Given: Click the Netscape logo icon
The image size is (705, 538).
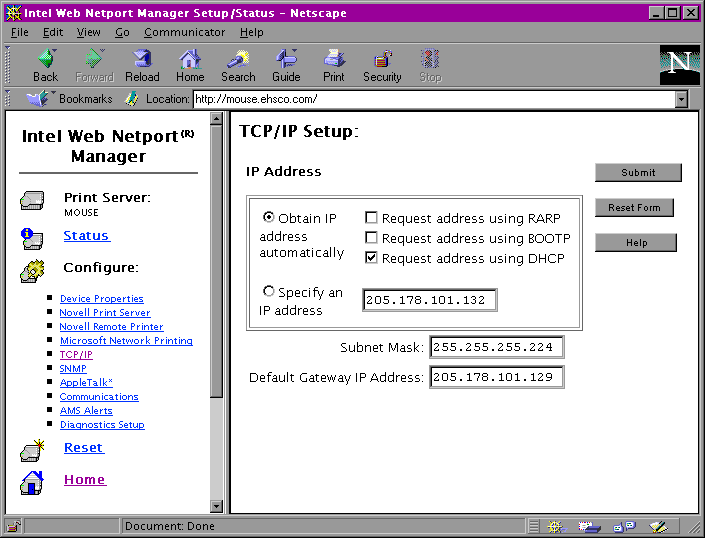Looking at the screenshot, I should click(x=679, y=64).
